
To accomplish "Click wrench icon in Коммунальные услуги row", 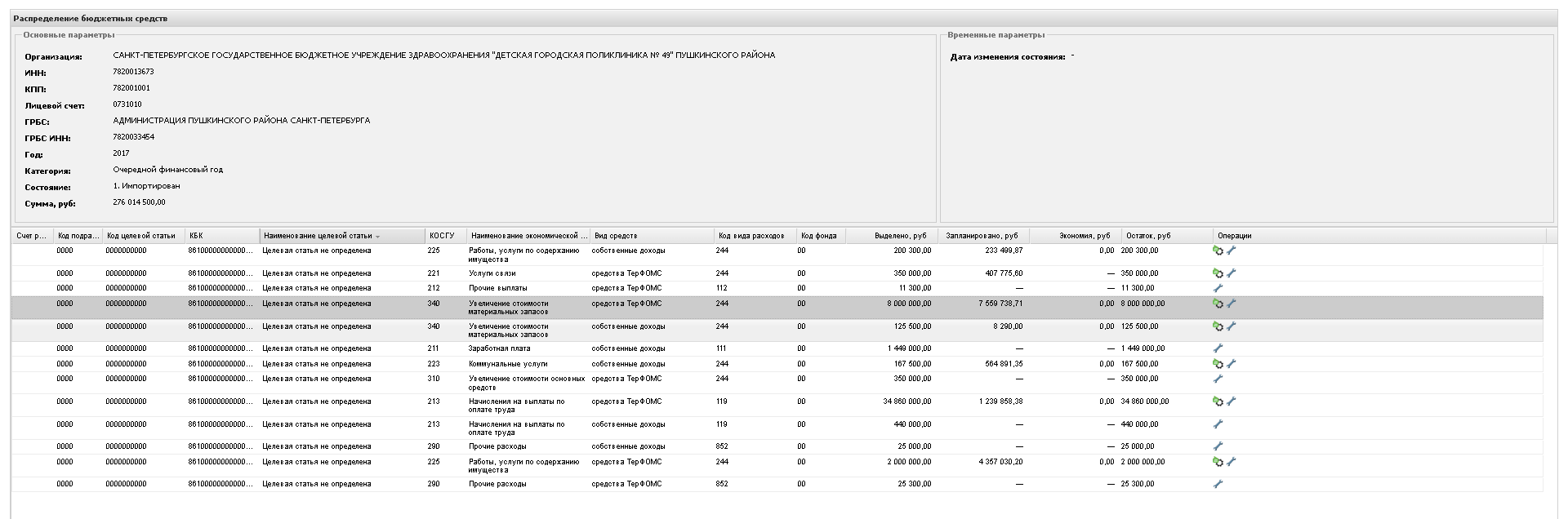I will click(1232, 364).
